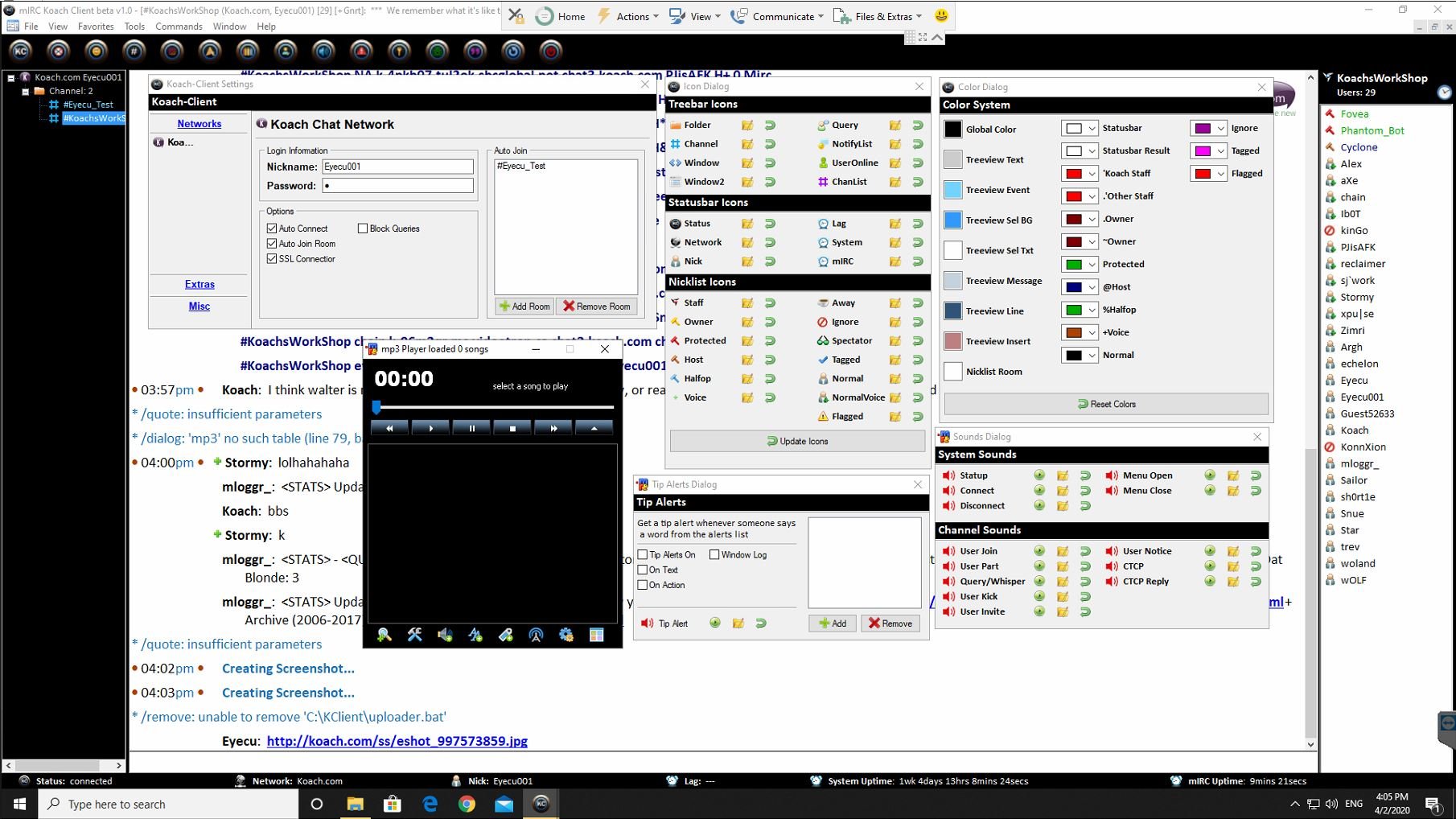
Task: Browse icon file for Flagged nicklist row
Action: [x=895, y=416]
